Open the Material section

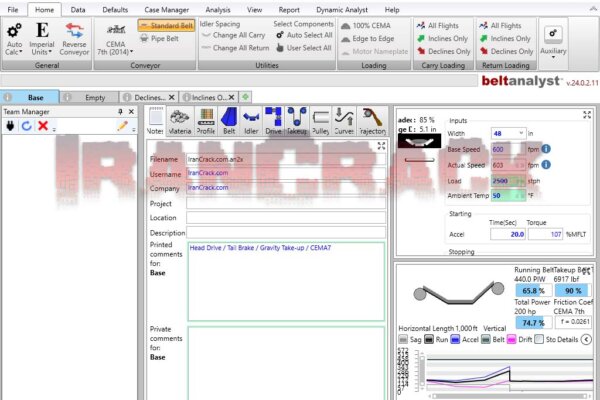coord(179,121)
